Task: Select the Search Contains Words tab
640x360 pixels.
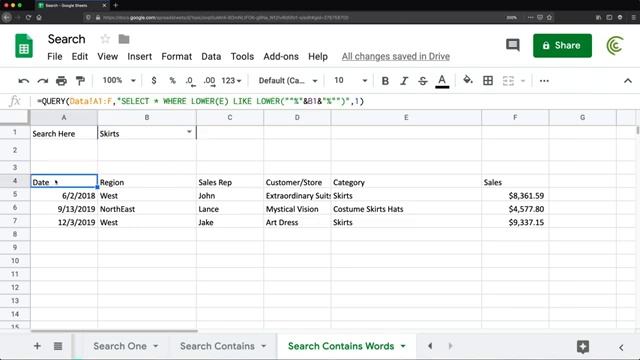Action: (341, 346)
